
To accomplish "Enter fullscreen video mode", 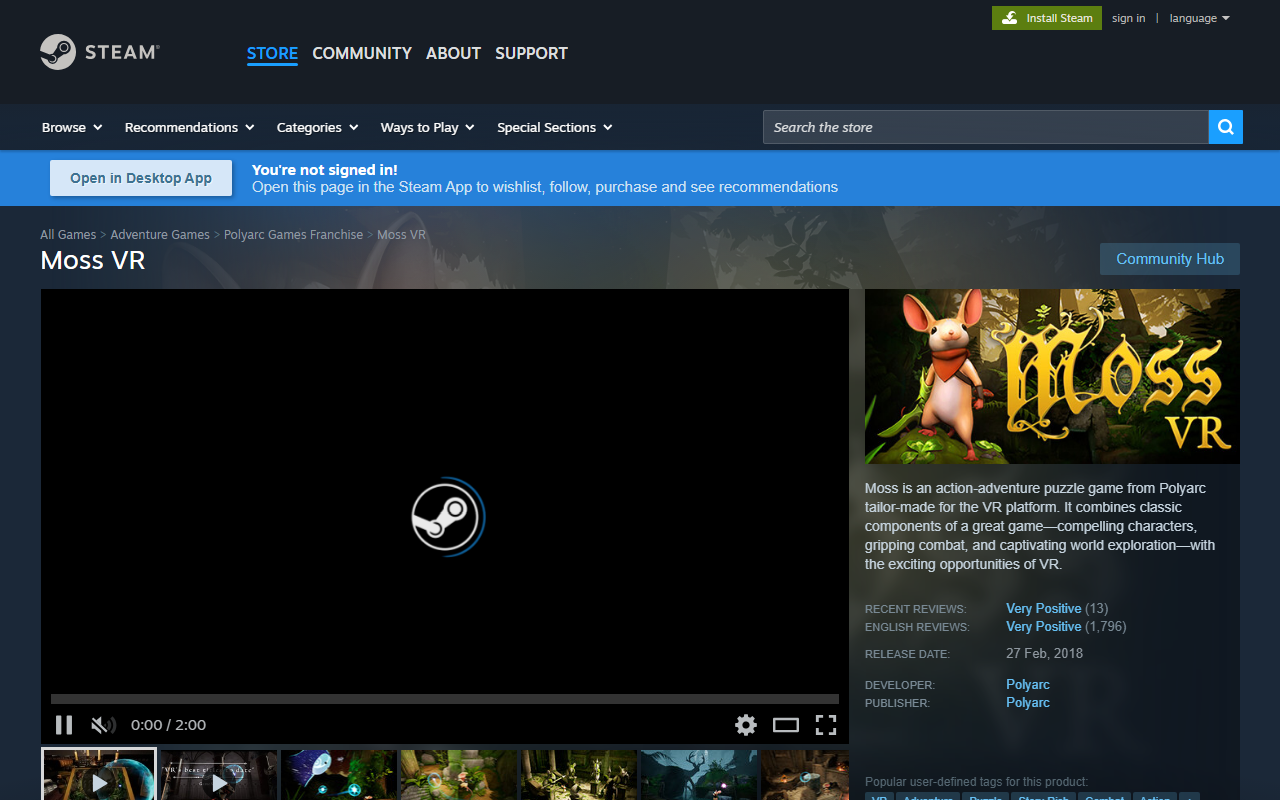I will pyautogui.click(x=826, y=725).
